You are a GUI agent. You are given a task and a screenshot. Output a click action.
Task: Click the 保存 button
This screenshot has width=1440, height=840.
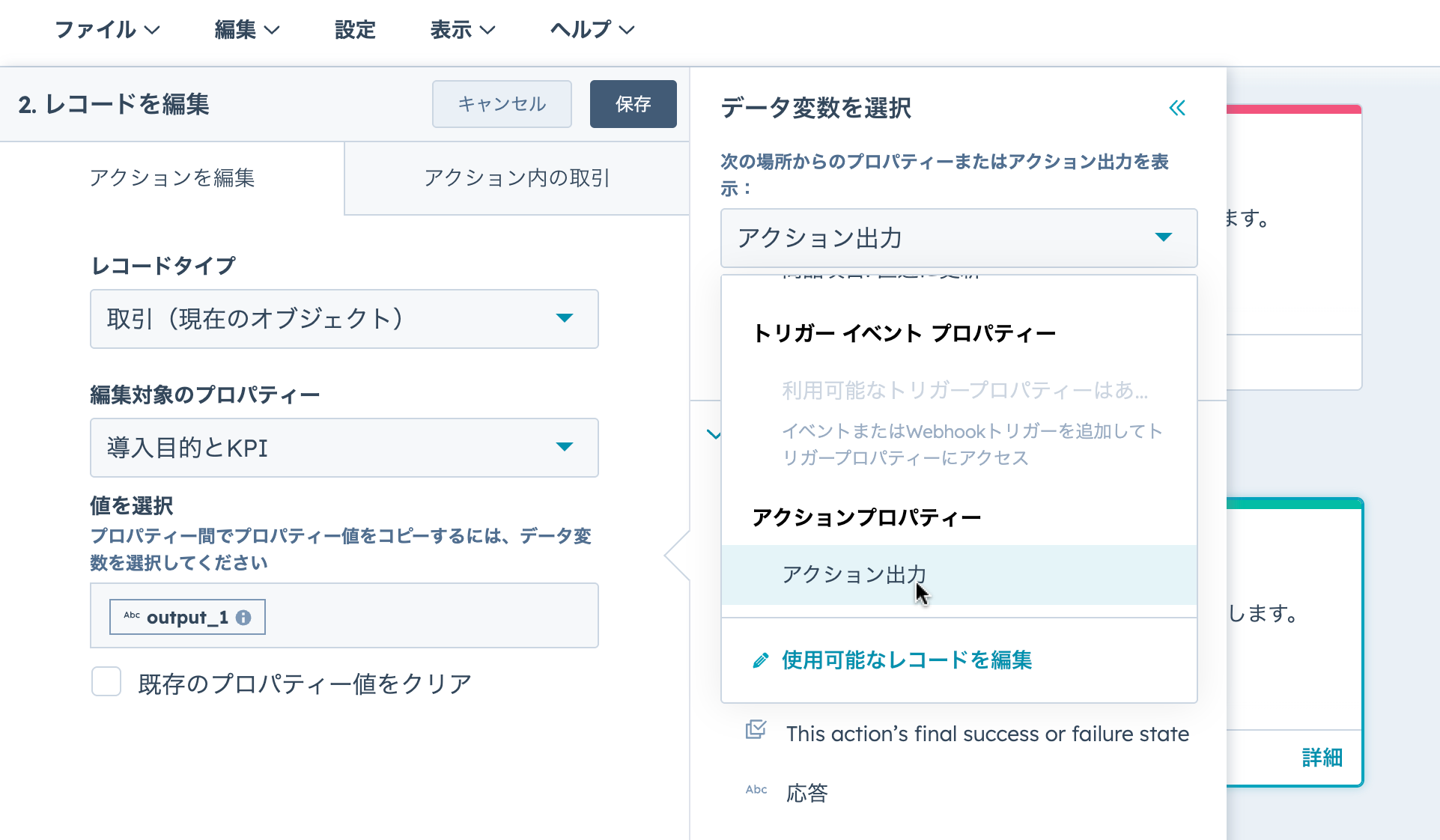pyautogui.click(x=634, y=104)
